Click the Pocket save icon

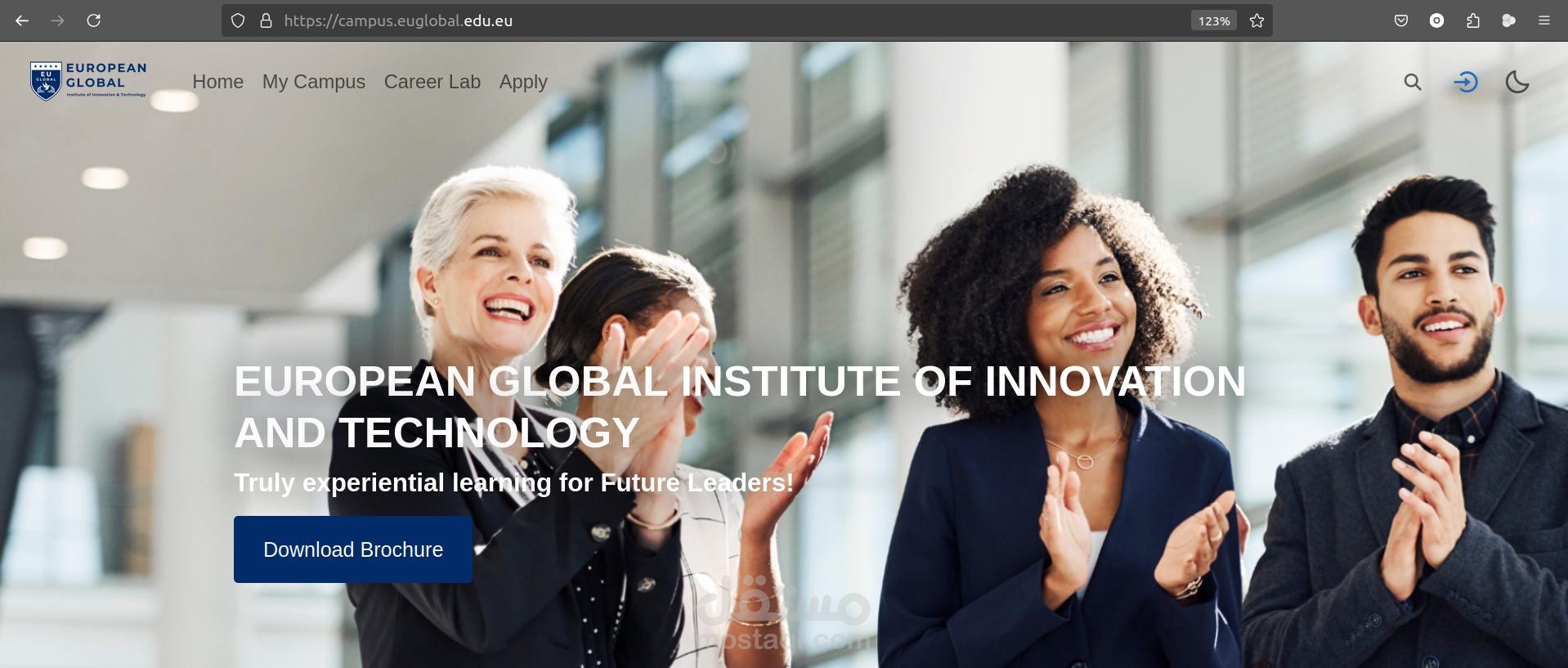pos(1401,20)
